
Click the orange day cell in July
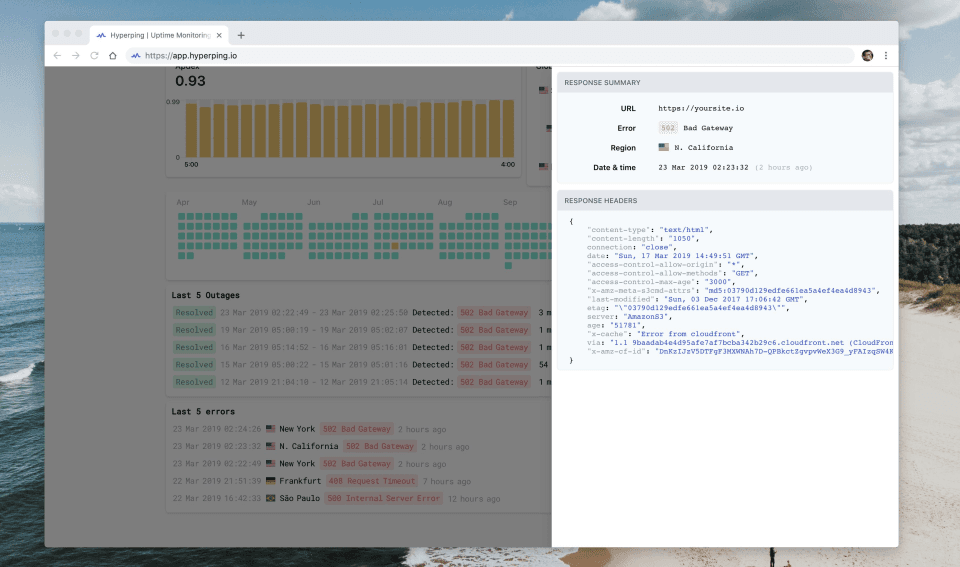395,246
